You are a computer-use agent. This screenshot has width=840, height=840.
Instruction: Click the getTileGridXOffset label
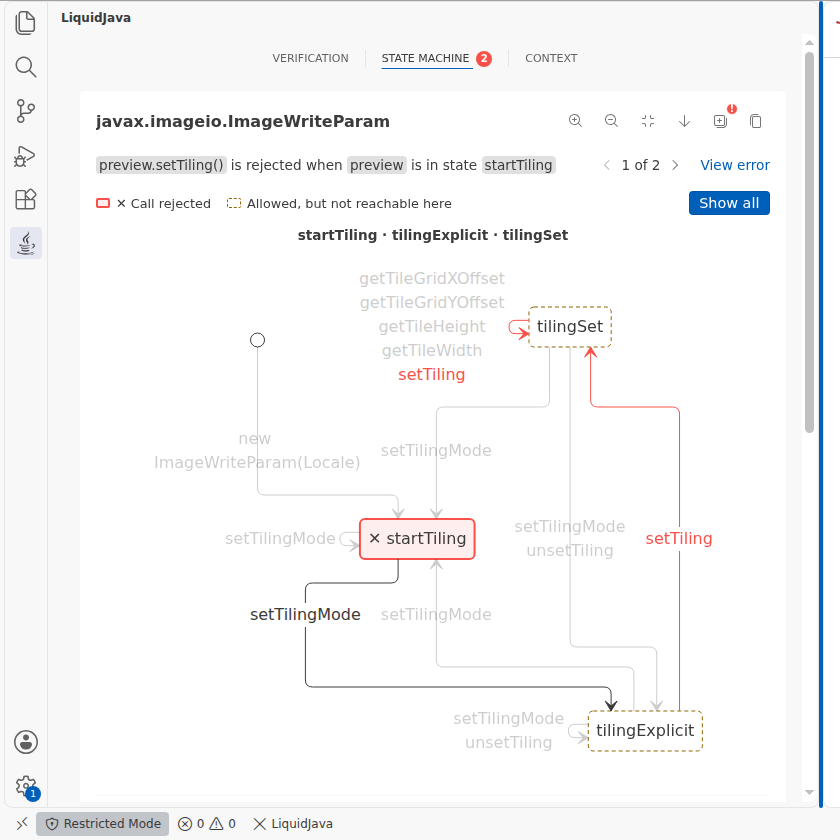[432, 279]
